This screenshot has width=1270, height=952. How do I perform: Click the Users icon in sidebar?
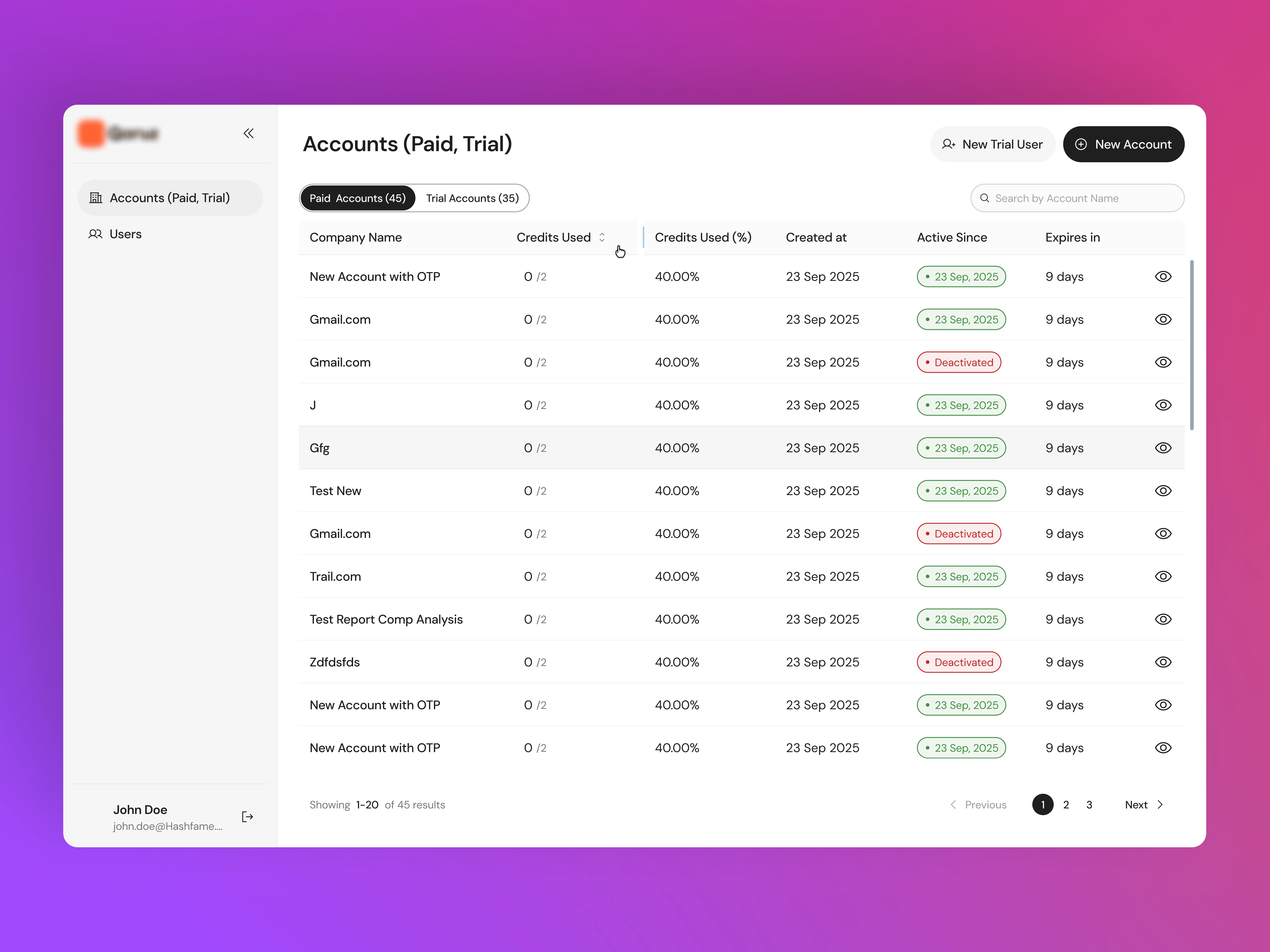click(95, 234)
